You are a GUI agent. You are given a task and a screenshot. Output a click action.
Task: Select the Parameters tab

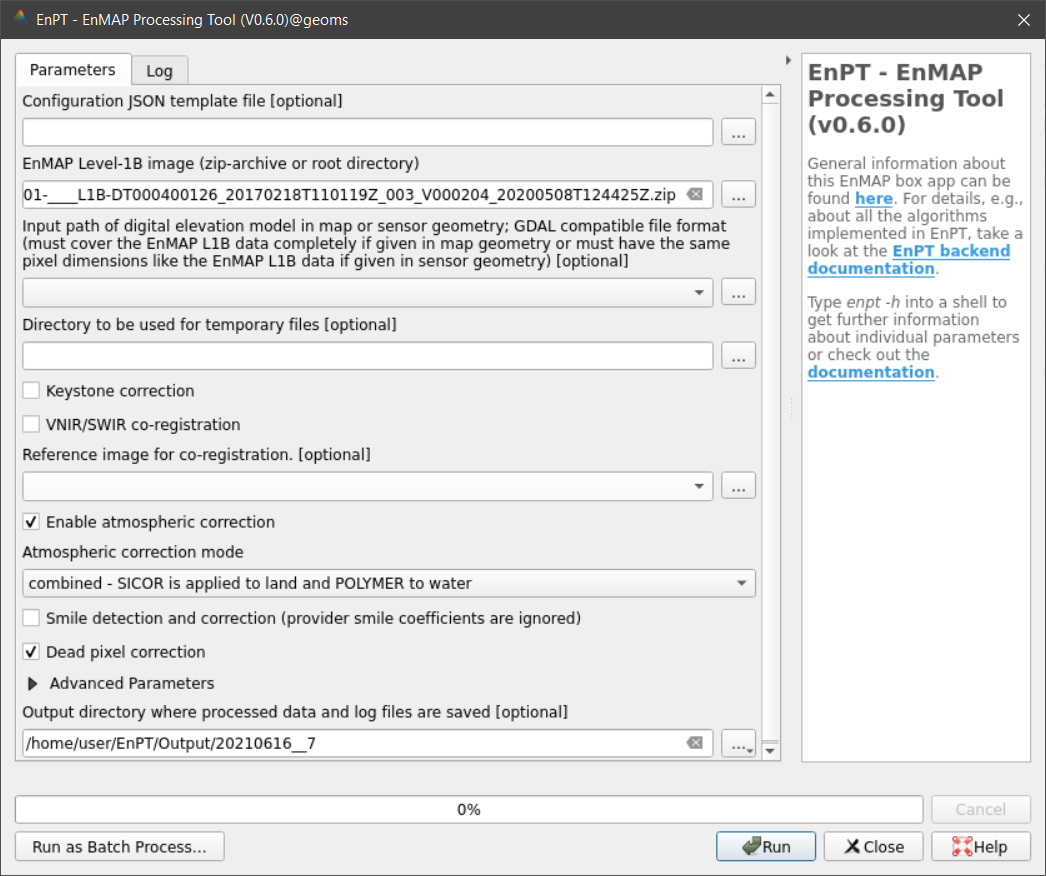[72, 70]
